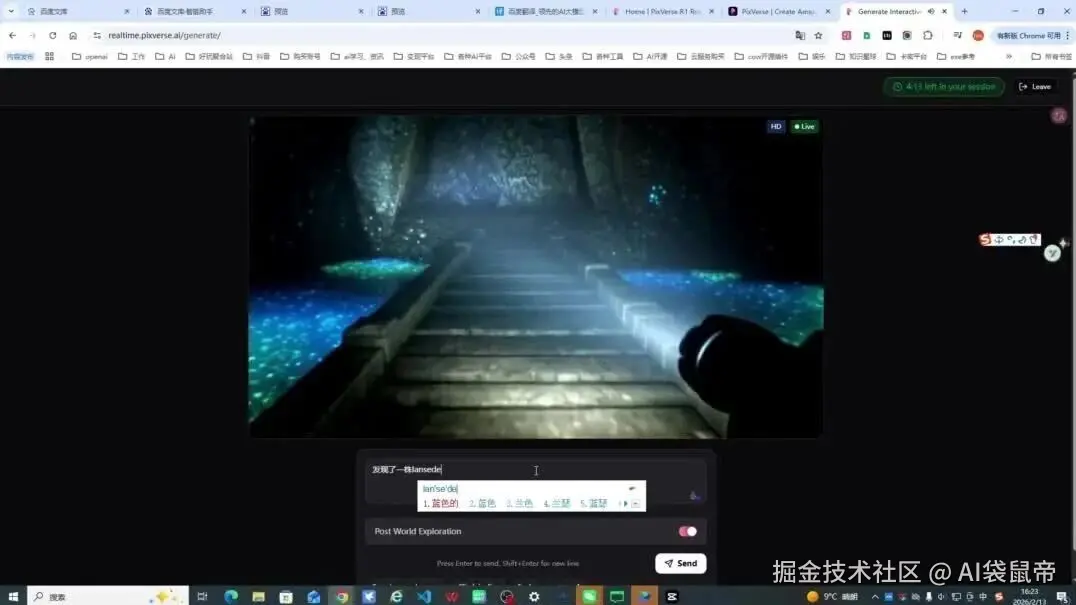The image size is (1076, 605).
Task: Open the weather widget showing 9°C
Action: click(x=832, y=596)
